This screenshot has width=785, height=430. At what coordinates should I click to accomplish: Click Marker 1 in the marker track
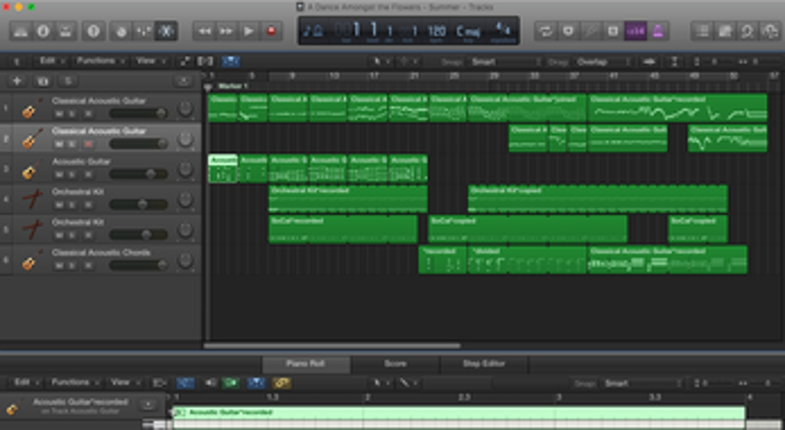coord(233,86)
